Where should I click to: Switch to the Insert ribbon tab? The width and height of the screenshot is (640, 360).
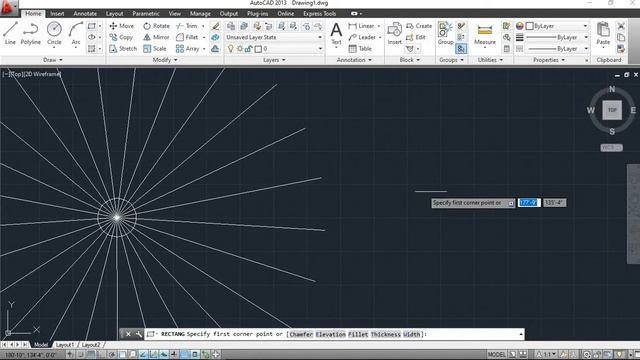(x=57, y=13)
